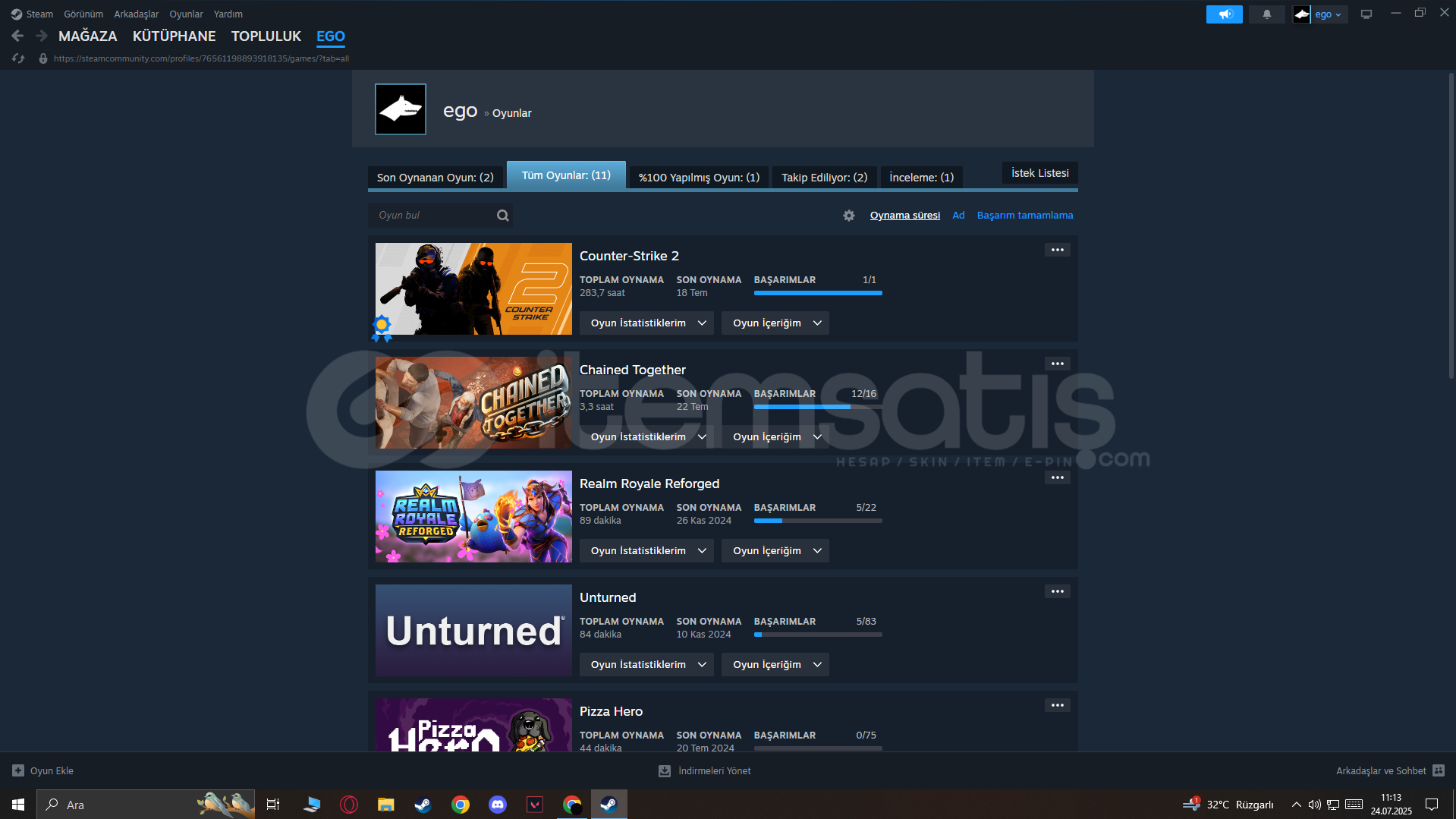Click the download icon beside İndirmeleri Yönet
Viewport: 1456px width, 819px height.
[665, 770]
